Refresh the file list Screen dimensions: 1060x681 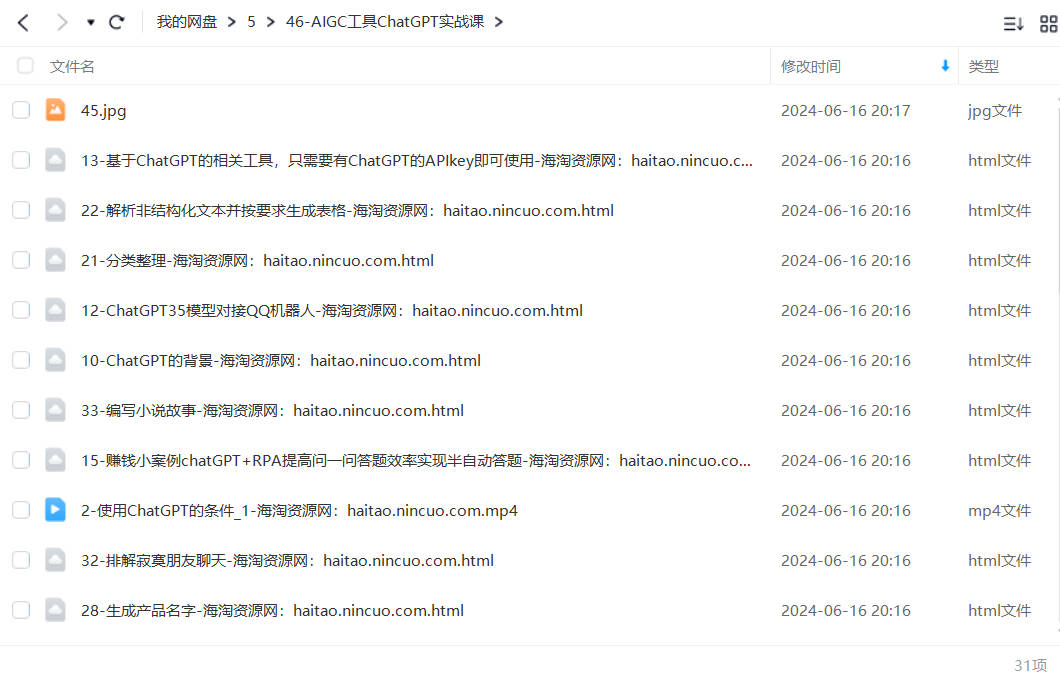(x=117, y=22)
